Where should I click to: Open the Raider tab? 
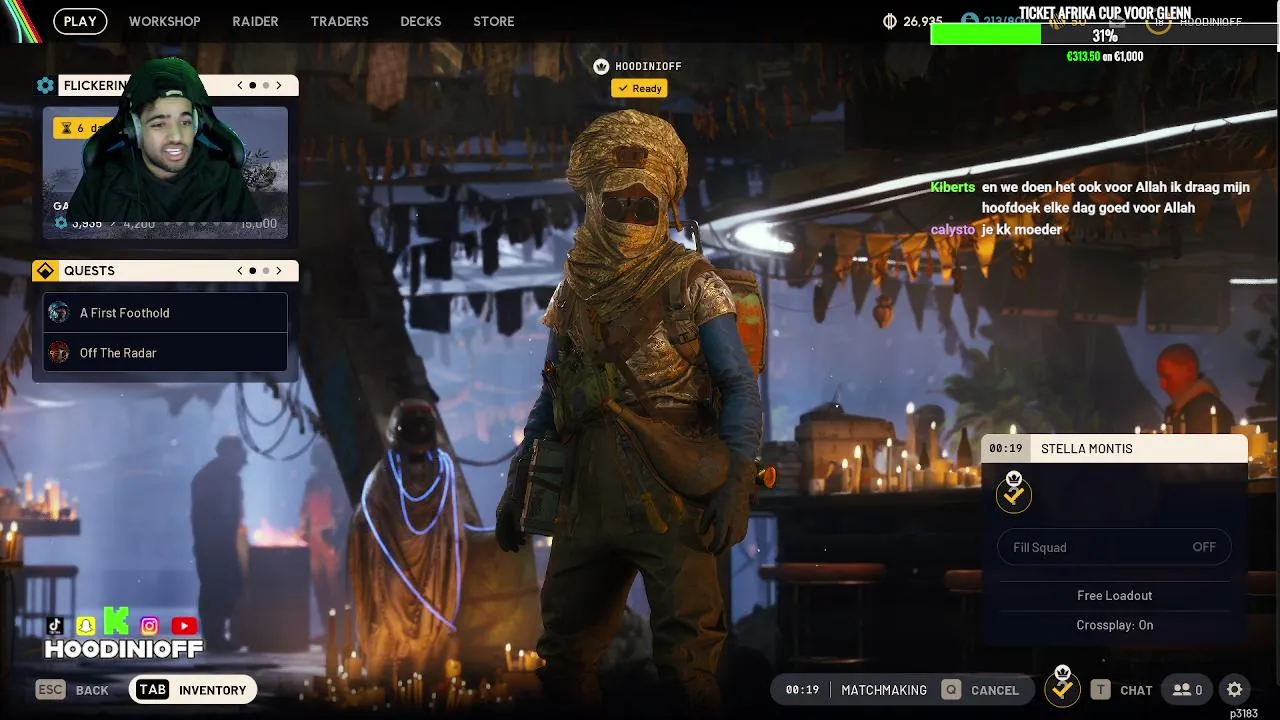255,21
